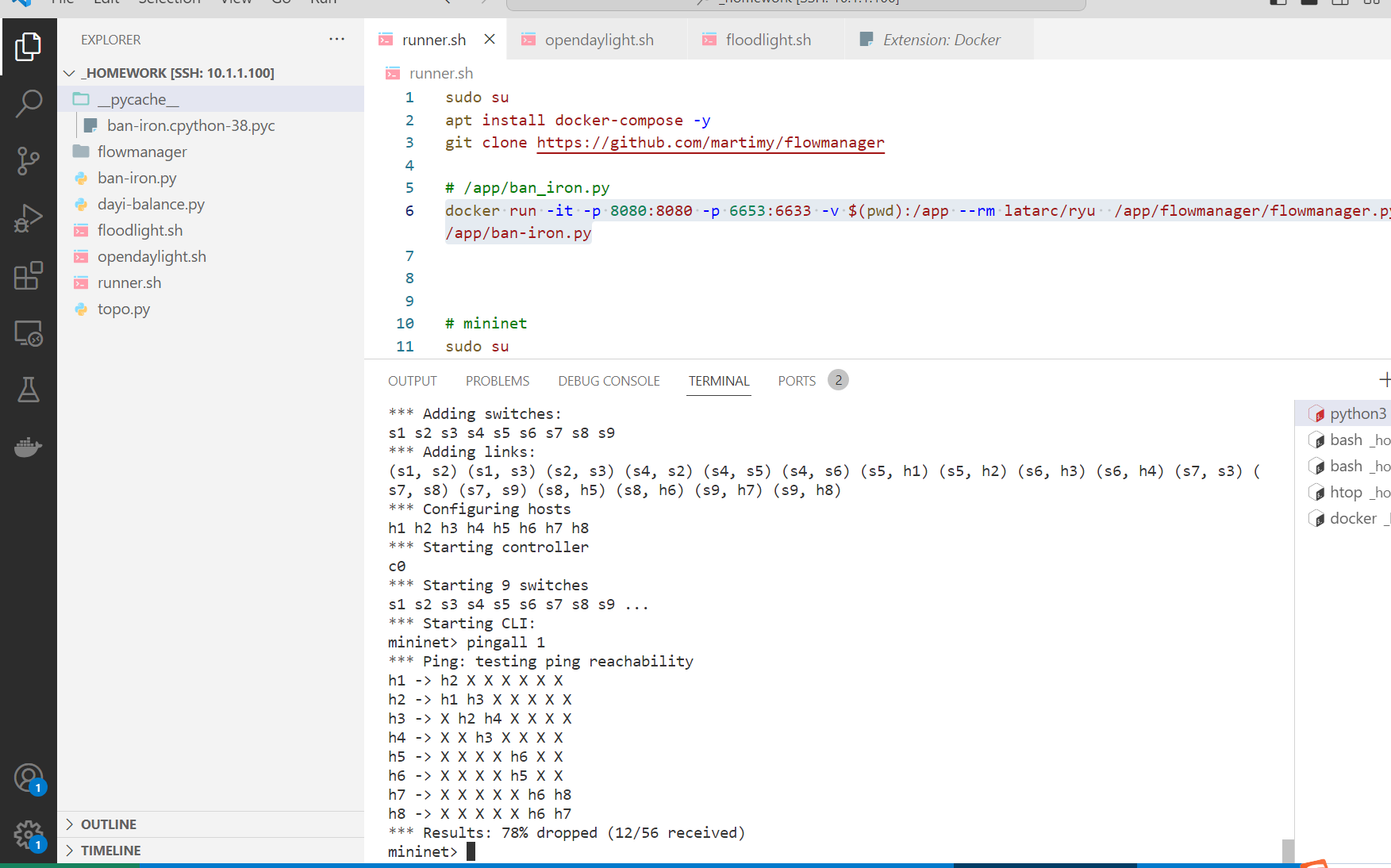Show the DEBUG CONSOLE panel
Viewport: 1391px width, 868px height.
tap(609, 381)
